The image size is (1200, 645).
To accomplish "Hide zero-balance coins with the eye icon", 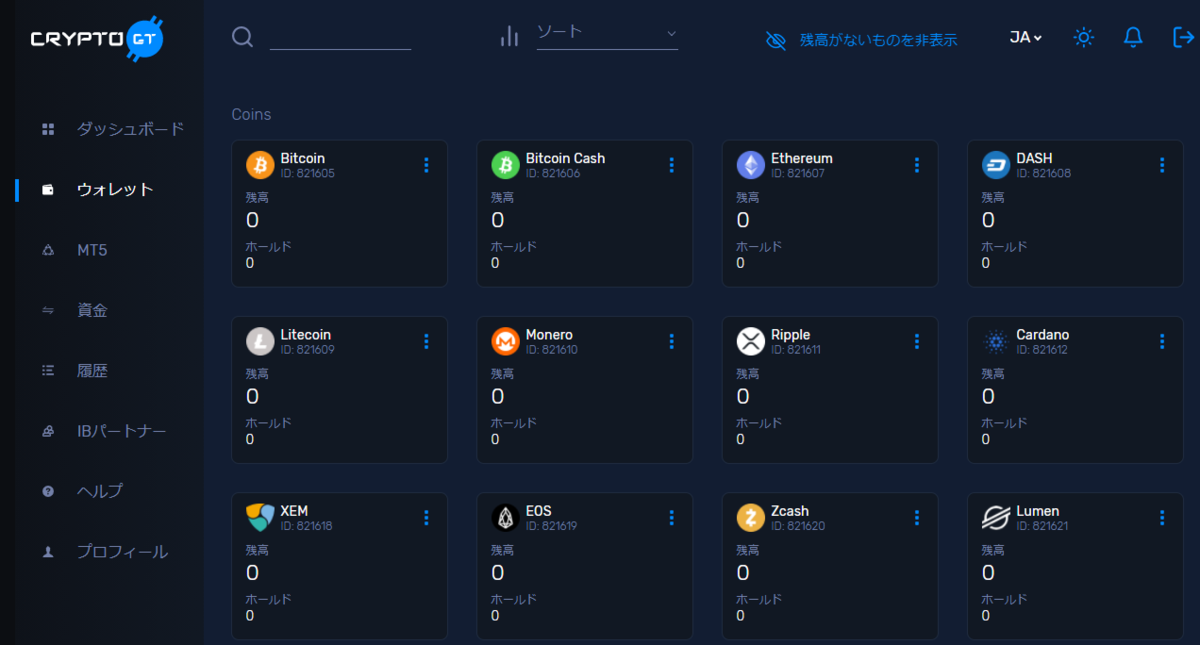I will [776, 40].
